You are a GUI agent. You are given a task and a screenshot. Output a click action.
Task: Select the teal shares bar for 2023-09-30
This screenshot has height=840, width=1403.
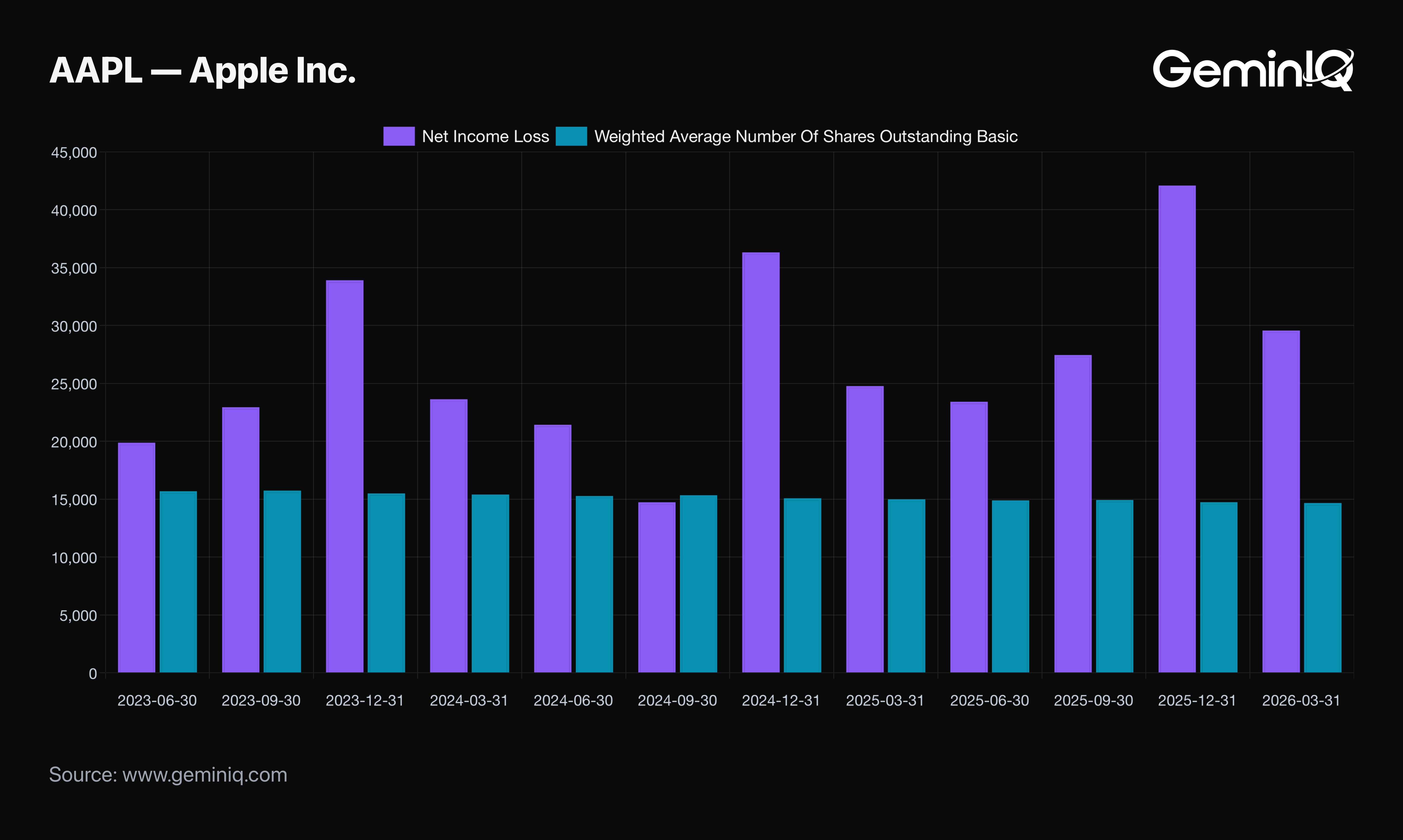283,582
